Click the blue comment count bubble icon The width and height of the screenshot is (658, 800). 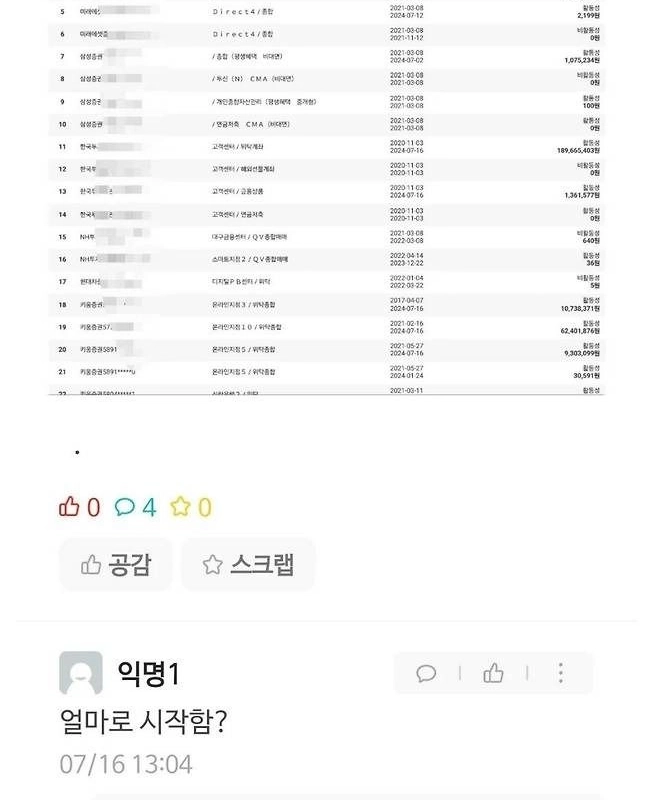tap(125, 507)
